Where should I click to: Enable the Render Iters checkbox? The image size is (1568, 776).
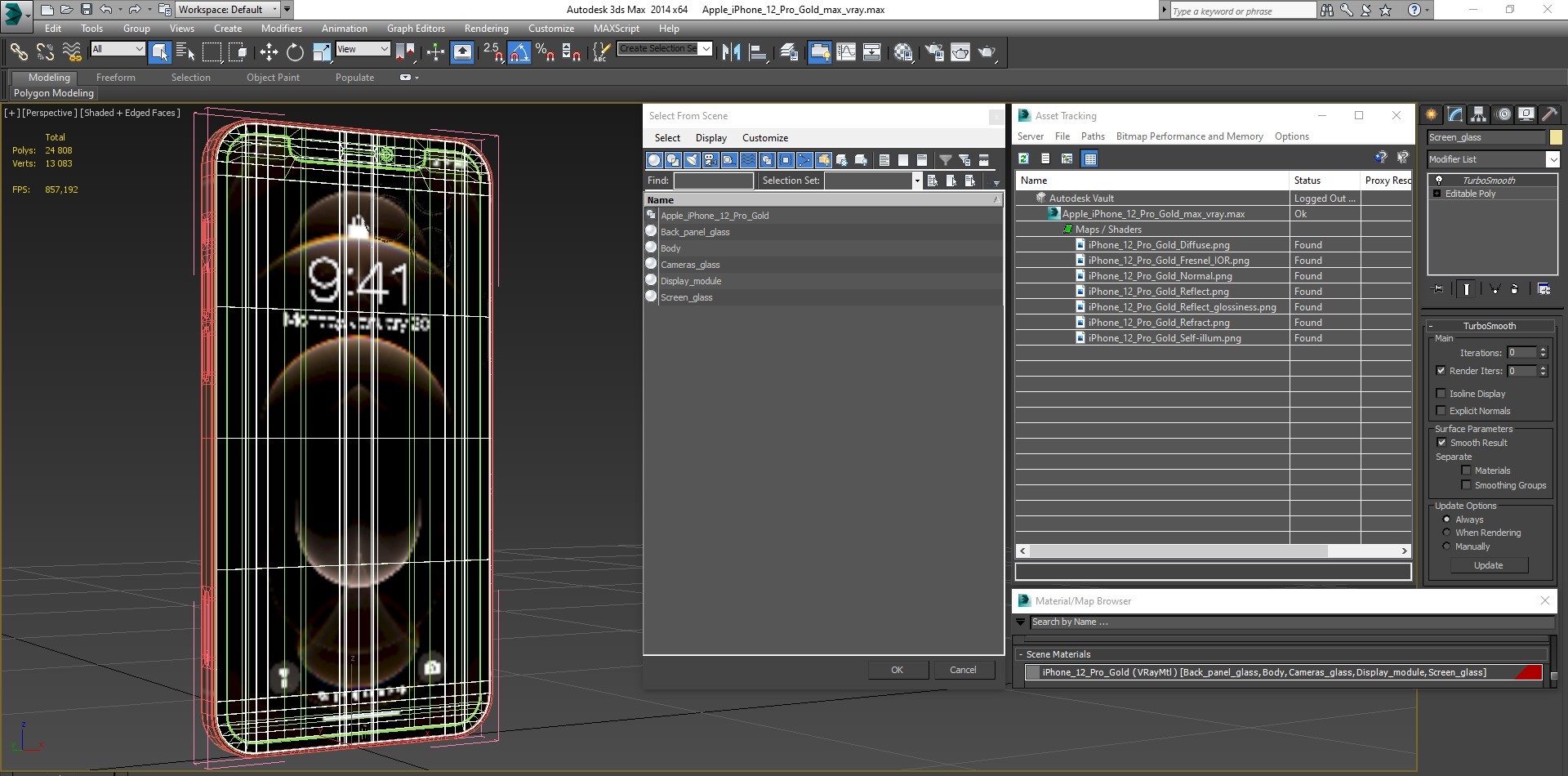pyautogui.click(x=1441, y=370)
